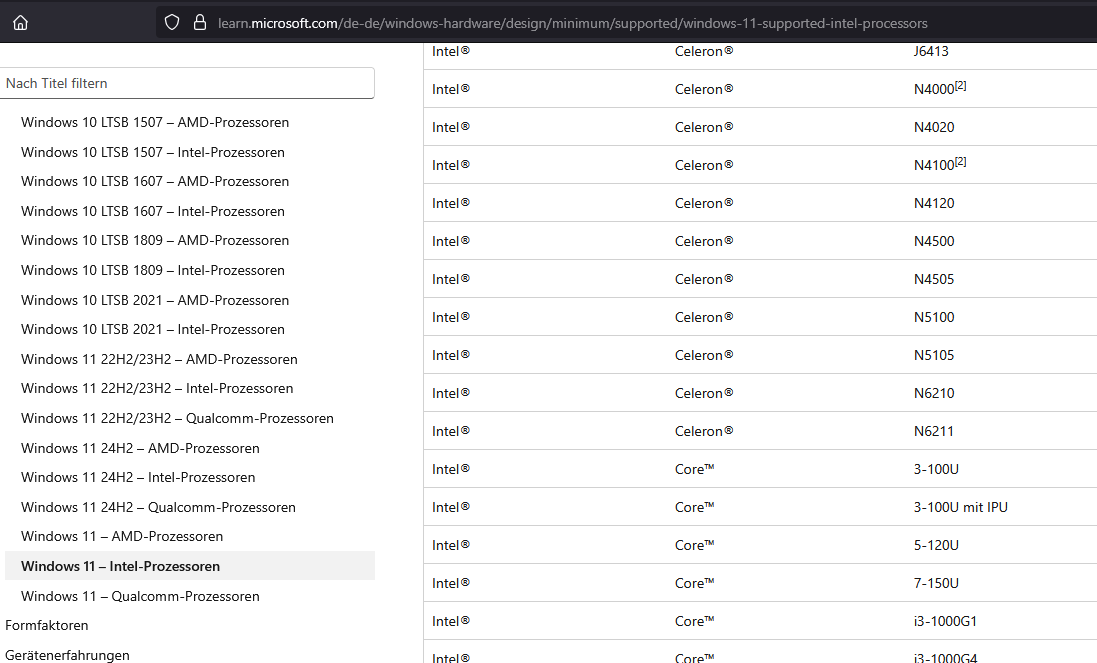Screen dimensions: 1097x663
Task: Expand the Gerätenerfahrungen section
Action: click(x=67, y=655)
